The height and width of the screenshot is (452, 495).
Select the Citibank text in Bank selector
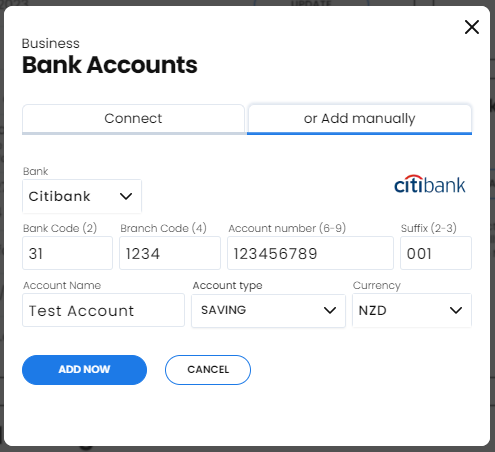coord(59,196)
